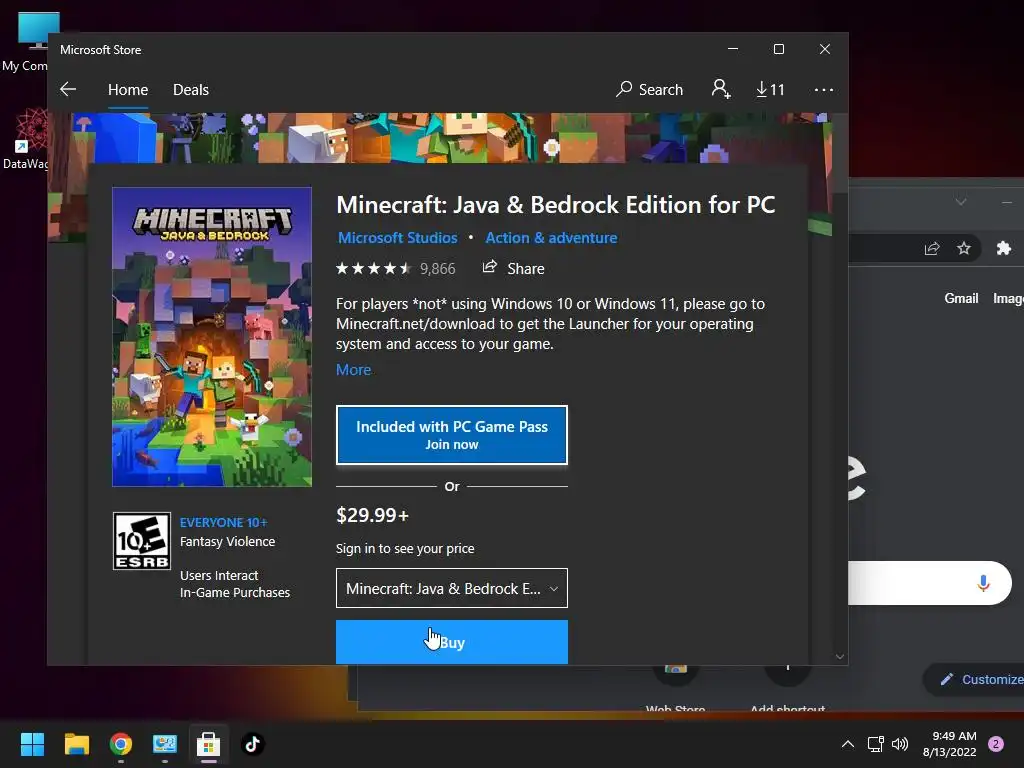The height and width of the screenshot is (768, 1024).
Task: Click Included with PC Game Pass Join now
Action: 452,435
